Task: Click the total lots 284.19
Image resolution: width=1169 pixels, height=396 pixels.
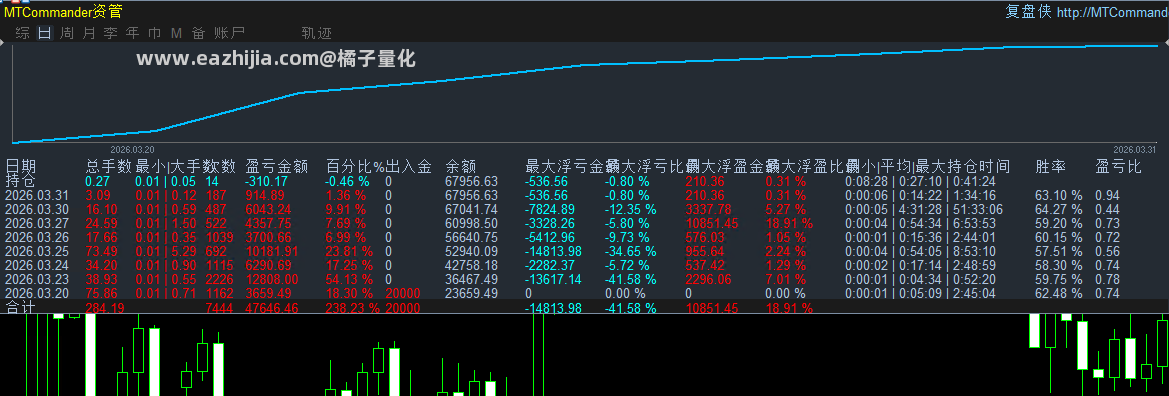Action: coord(105,307)
